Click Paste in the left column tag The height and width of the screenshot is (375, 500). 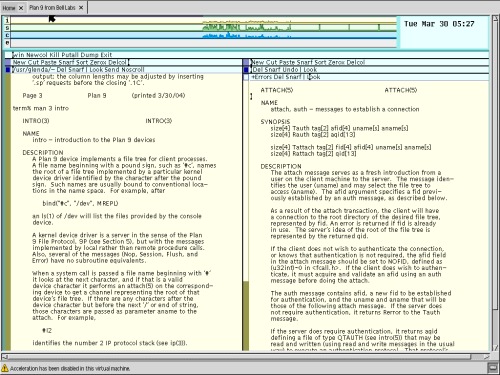click(x=49, y=62)
